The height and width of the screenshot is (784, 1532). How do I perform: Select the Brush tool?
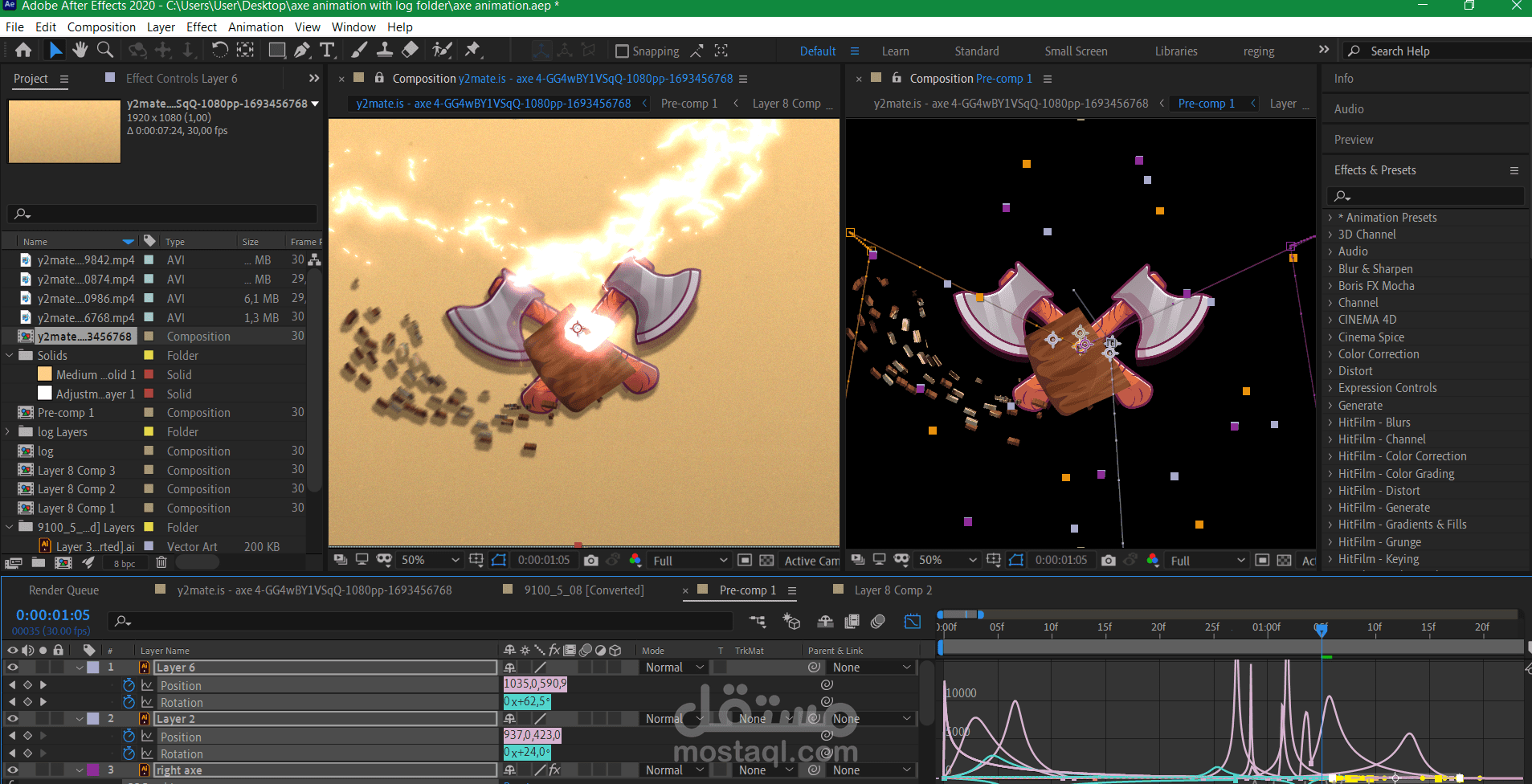359,51
